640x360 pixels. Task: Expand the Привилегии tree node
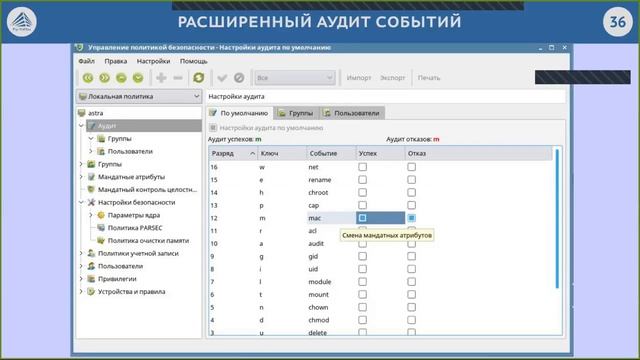pyautogui.click(x=81, y=279)
